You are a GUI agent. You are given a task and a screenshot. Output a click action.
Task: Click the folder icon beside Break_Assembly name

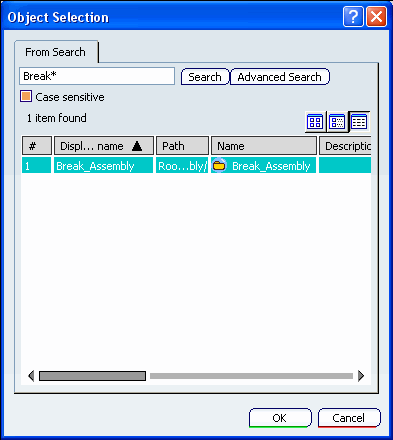pos(219,165)
